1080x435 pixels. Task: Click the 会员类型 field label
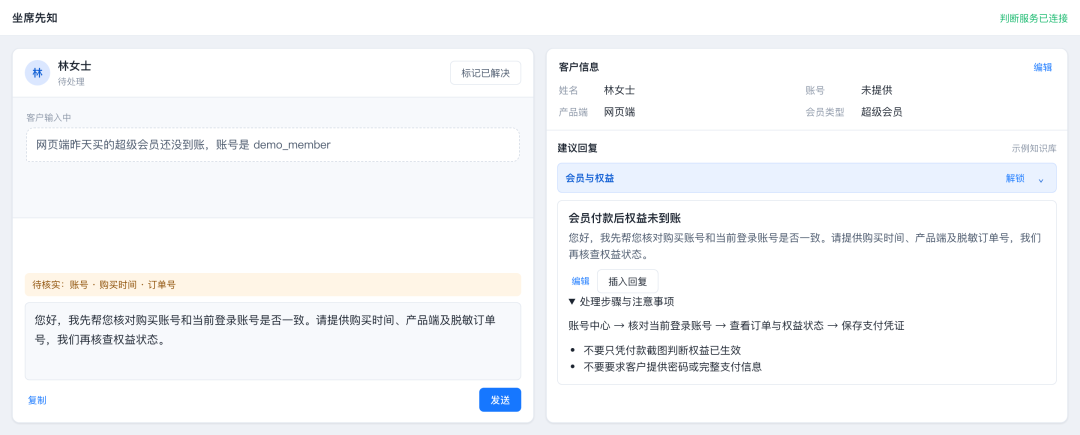point(824,112)
